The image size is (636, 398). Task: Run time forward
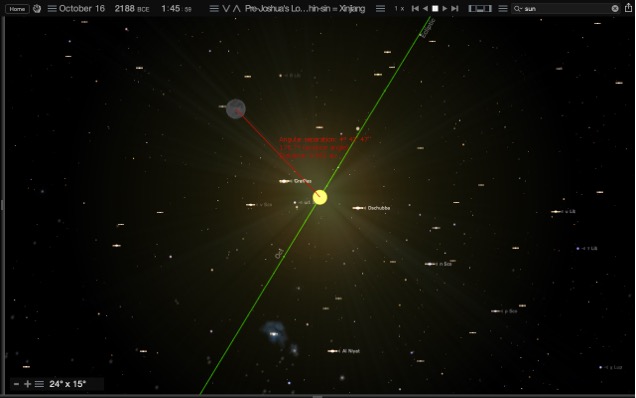pos(445,9)
